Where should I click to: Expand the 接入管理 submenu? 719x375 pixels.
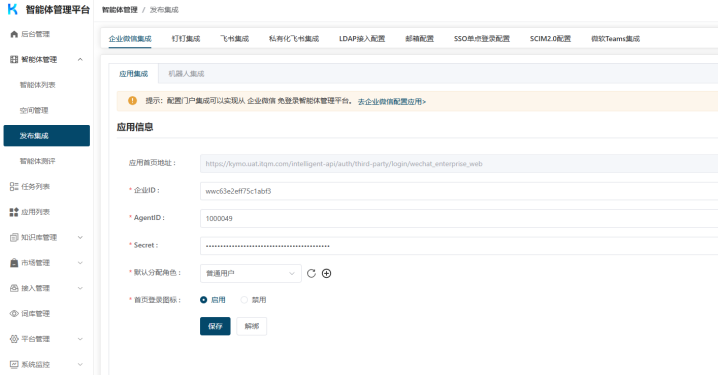point(80,288)
